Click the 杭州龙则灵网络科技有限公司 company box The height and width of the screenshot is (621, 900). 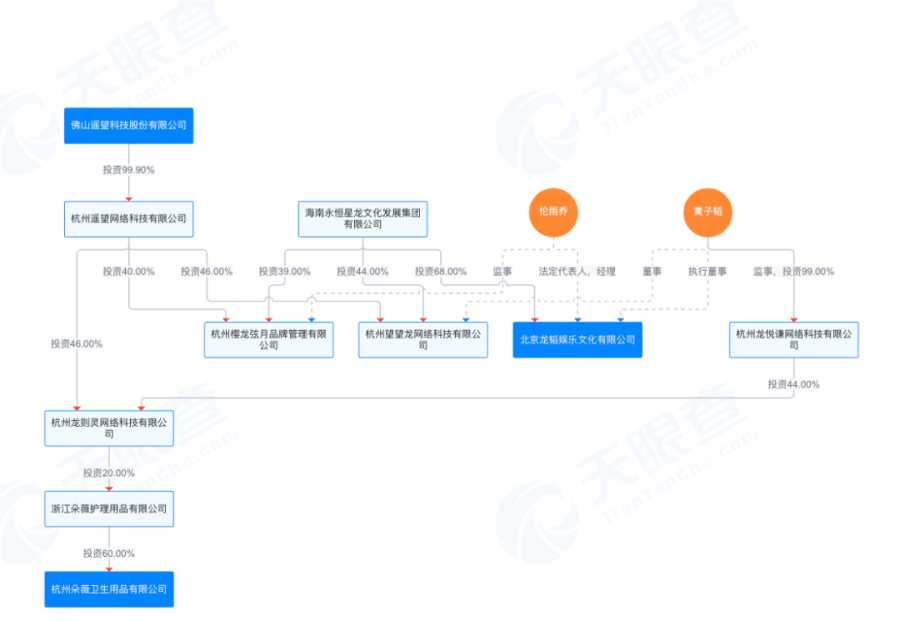pyautogui.click(x=110, y=428)
